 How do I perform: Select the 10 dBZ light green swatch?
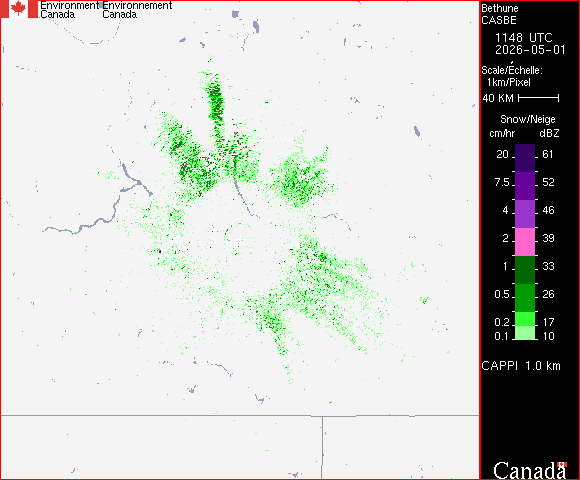(525, 333)
